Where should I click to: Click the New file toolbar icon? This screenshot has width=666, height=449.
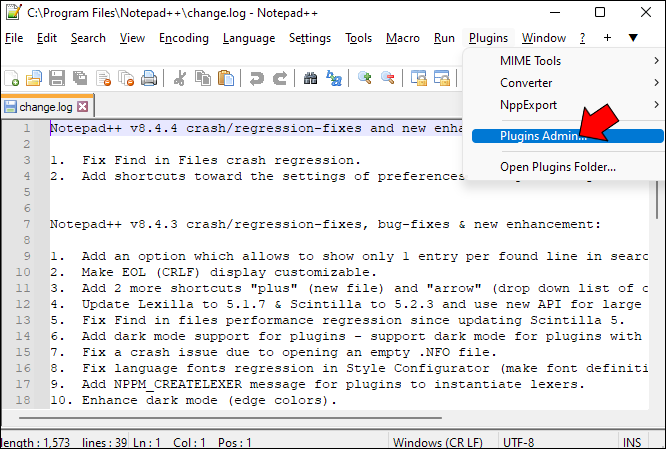click(11, 78)
